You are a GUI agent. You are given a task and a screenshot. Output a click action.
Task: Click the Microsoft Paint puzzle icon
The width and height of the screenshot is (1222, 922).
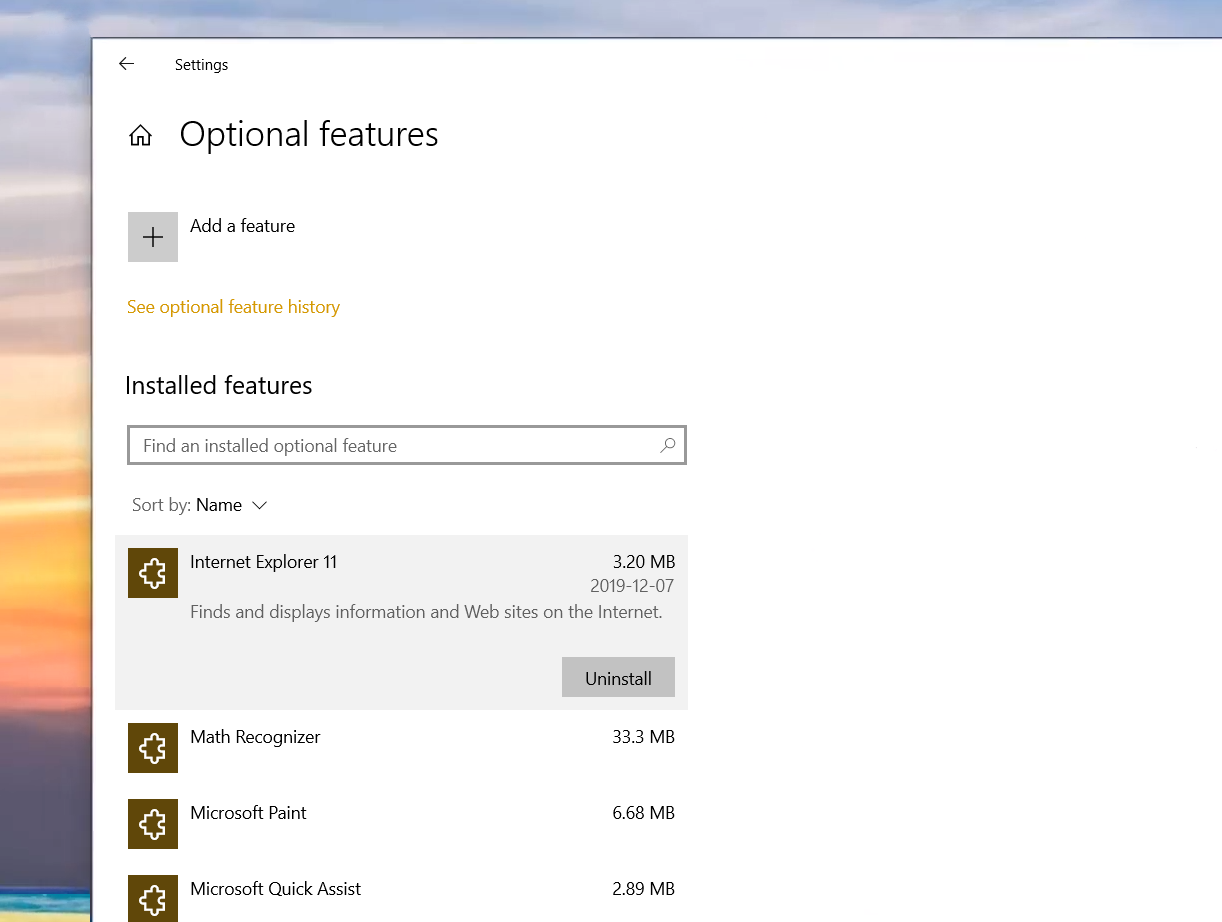[x=153, y=824]
